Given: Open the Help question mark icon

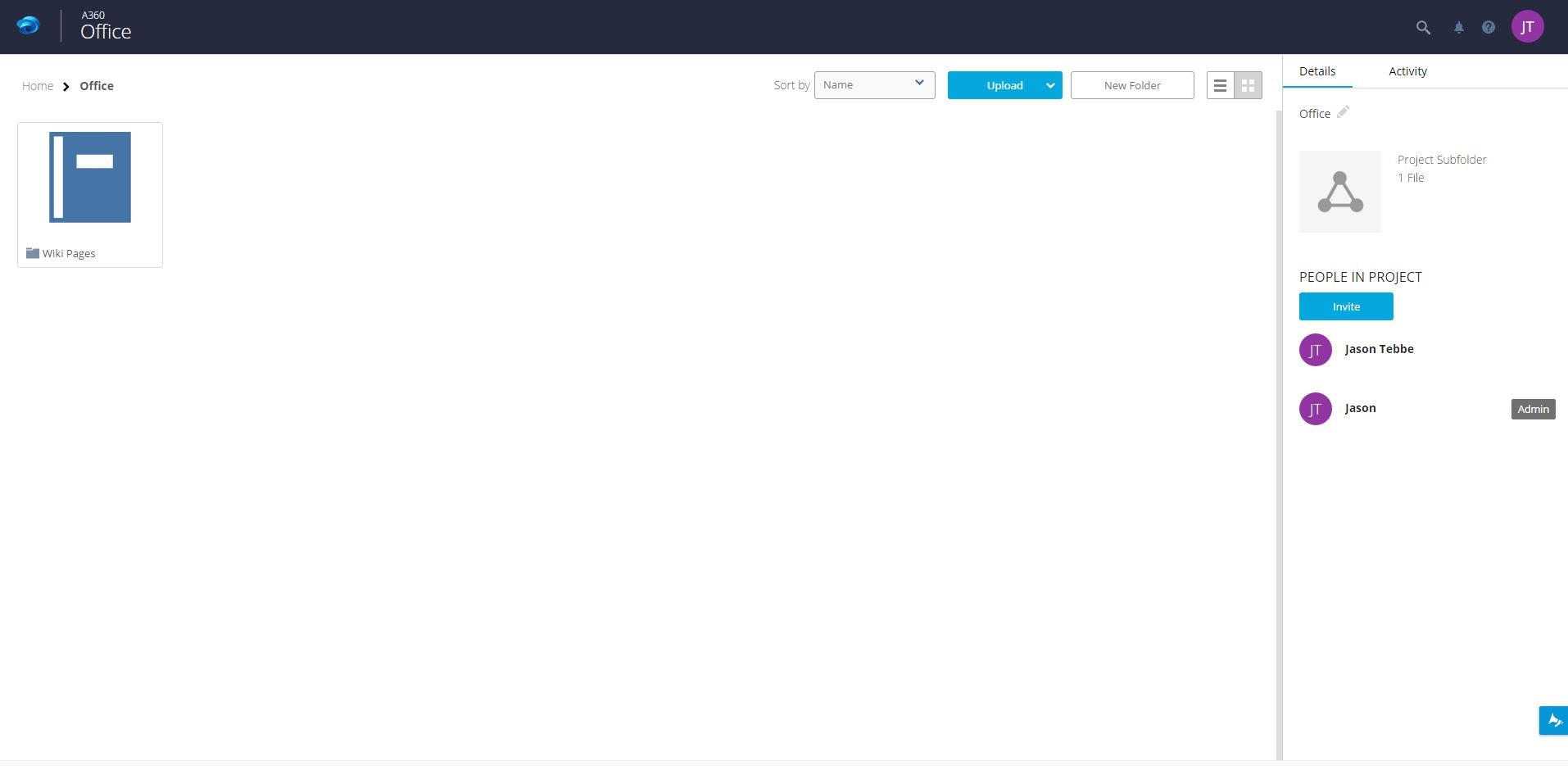Looking at the screenshot, I should pos(1488,27).
